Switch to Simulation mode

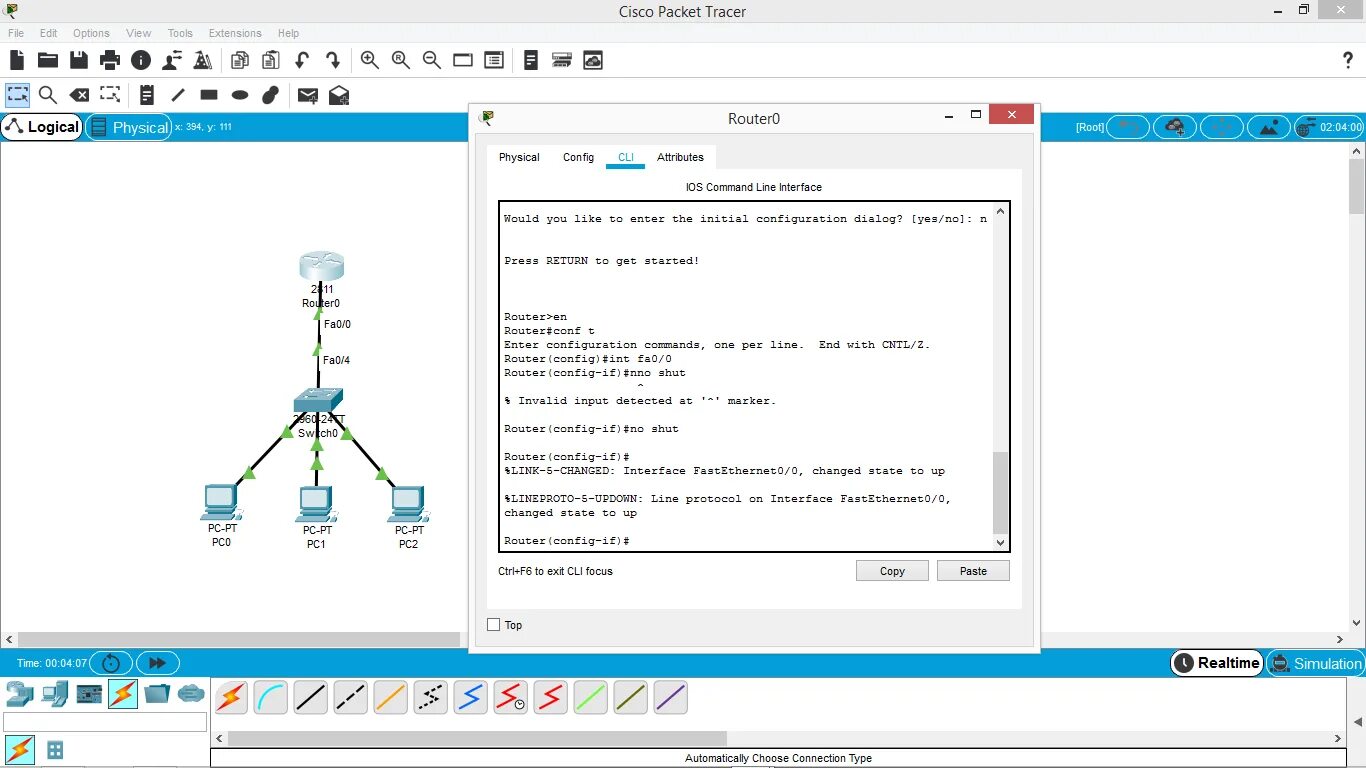tap(1316, 663)
